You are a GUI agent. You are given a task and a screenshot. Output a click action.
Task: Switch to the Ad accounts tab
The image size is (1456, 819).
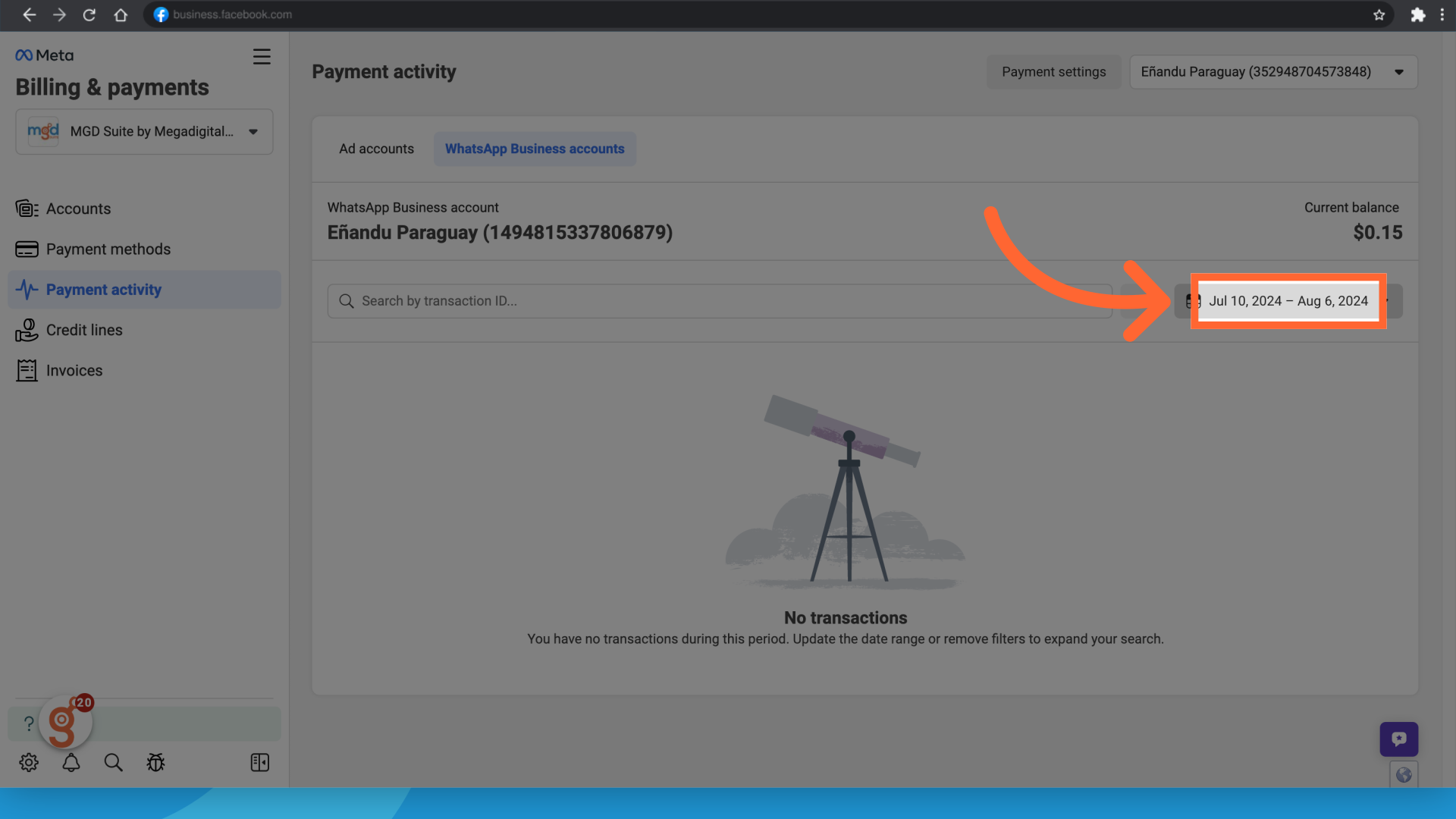click(376, 149)
